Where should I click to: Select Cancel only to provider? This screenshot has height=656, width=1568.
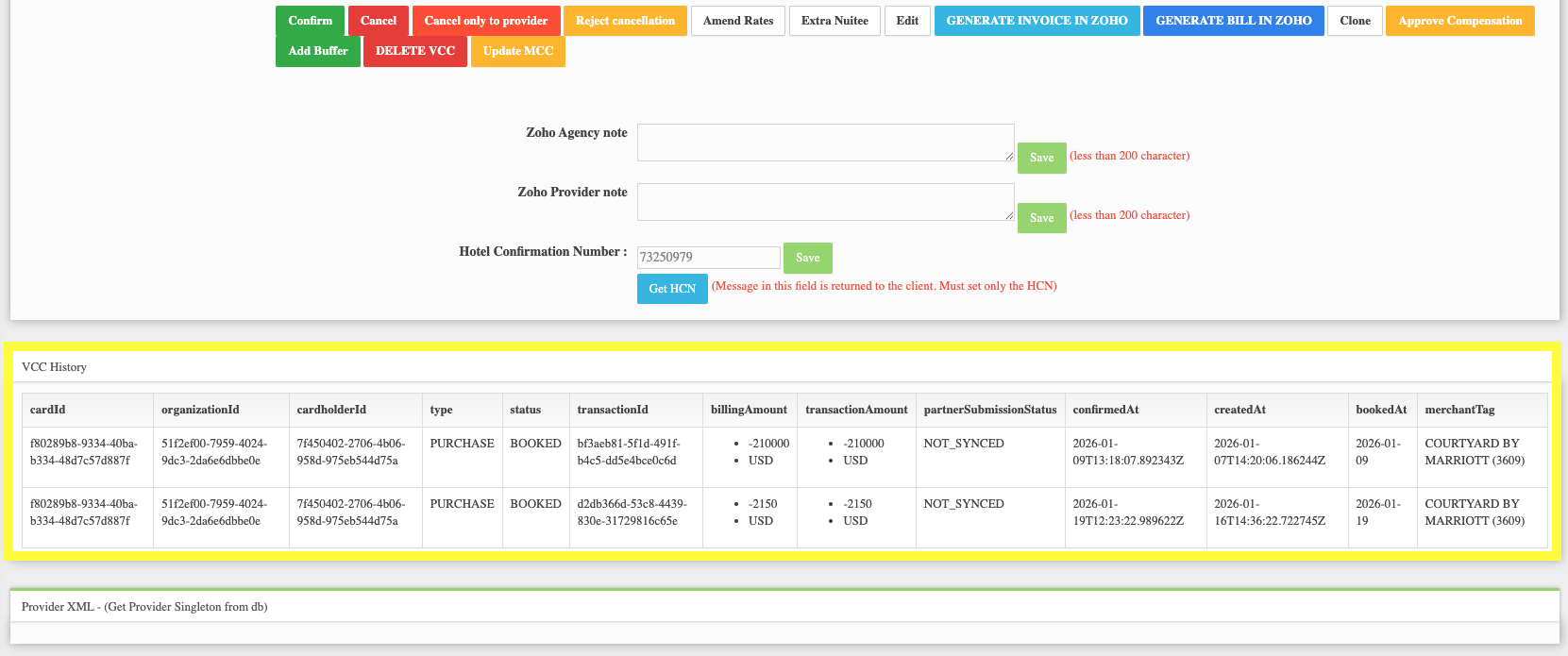(x=486, y=21)
